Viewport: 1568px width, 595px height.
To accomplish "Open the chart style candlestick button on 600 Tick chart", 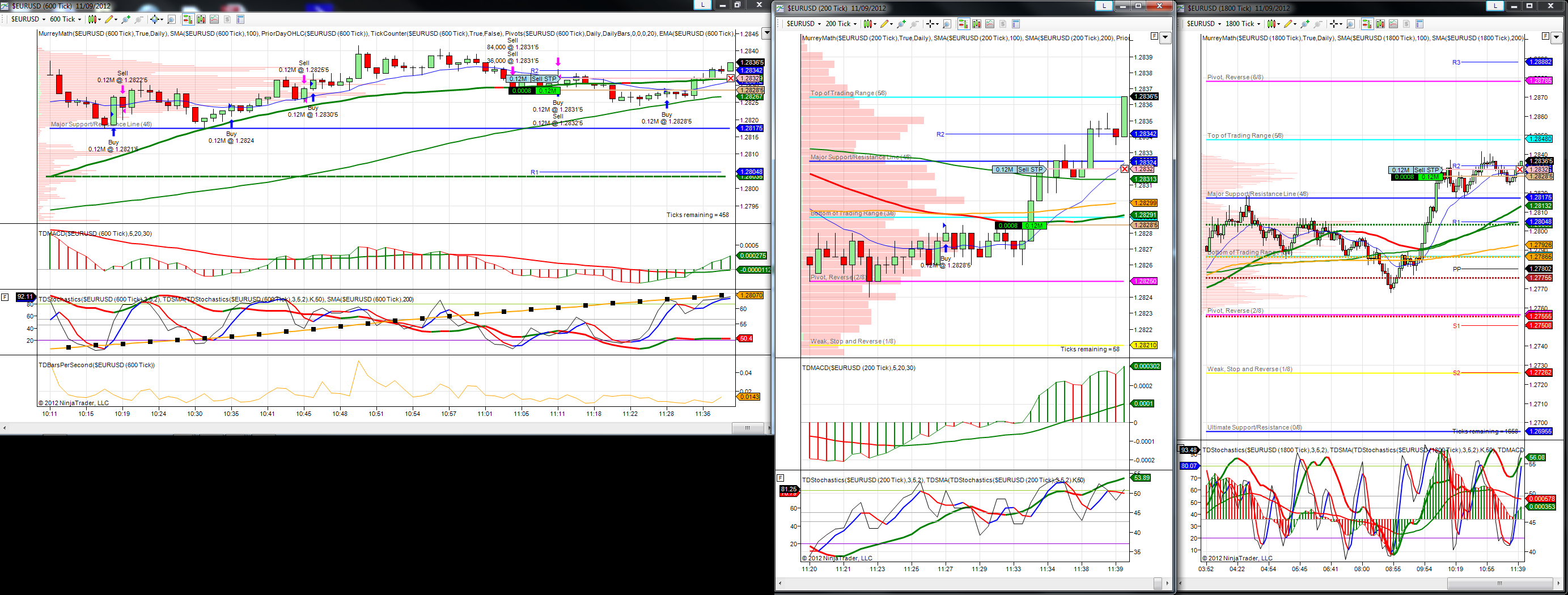I will (92, 19).
